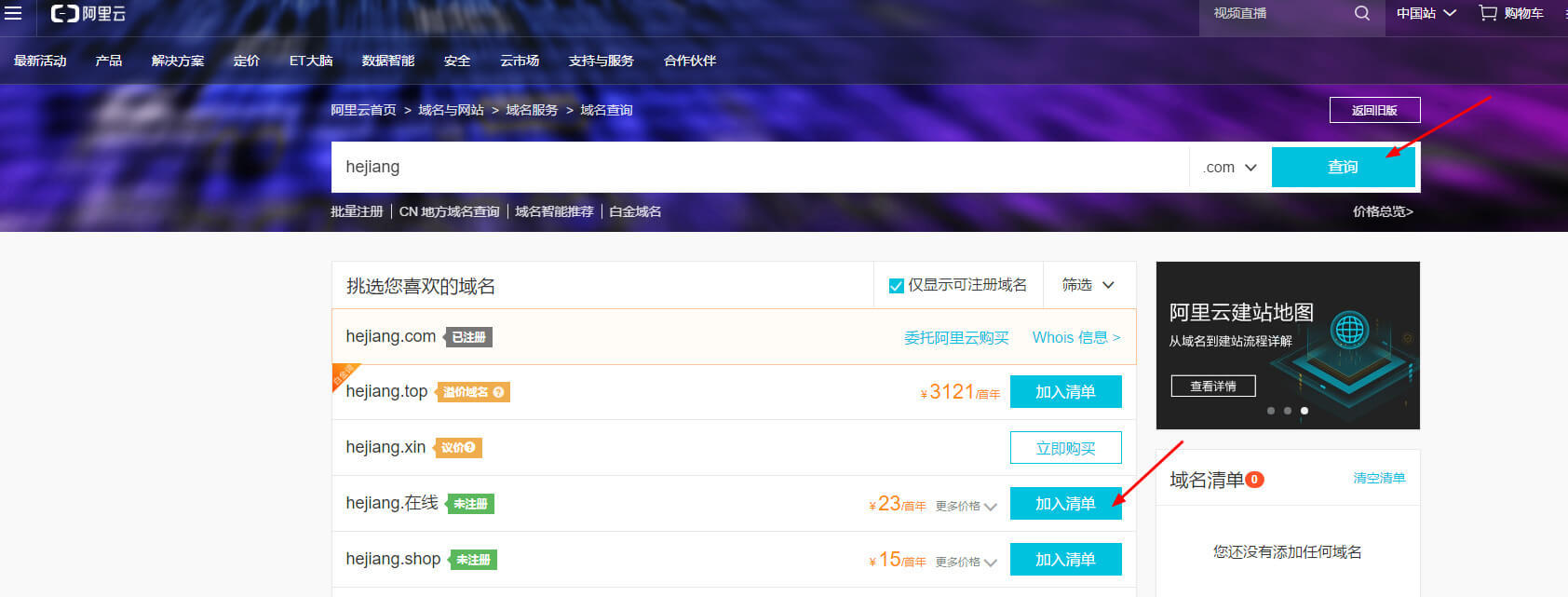
Task: Select third carousel dot on banner
Action: (1304, 411)
